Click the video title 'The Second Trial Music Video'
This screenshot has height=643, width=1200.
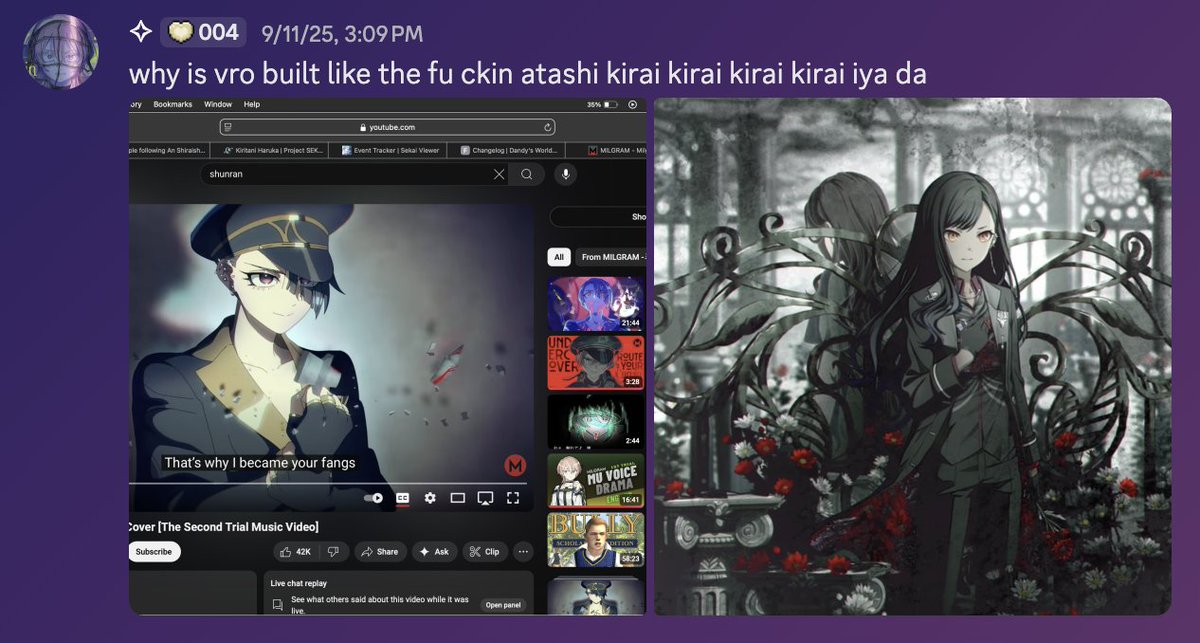click(x=223, y=527)
